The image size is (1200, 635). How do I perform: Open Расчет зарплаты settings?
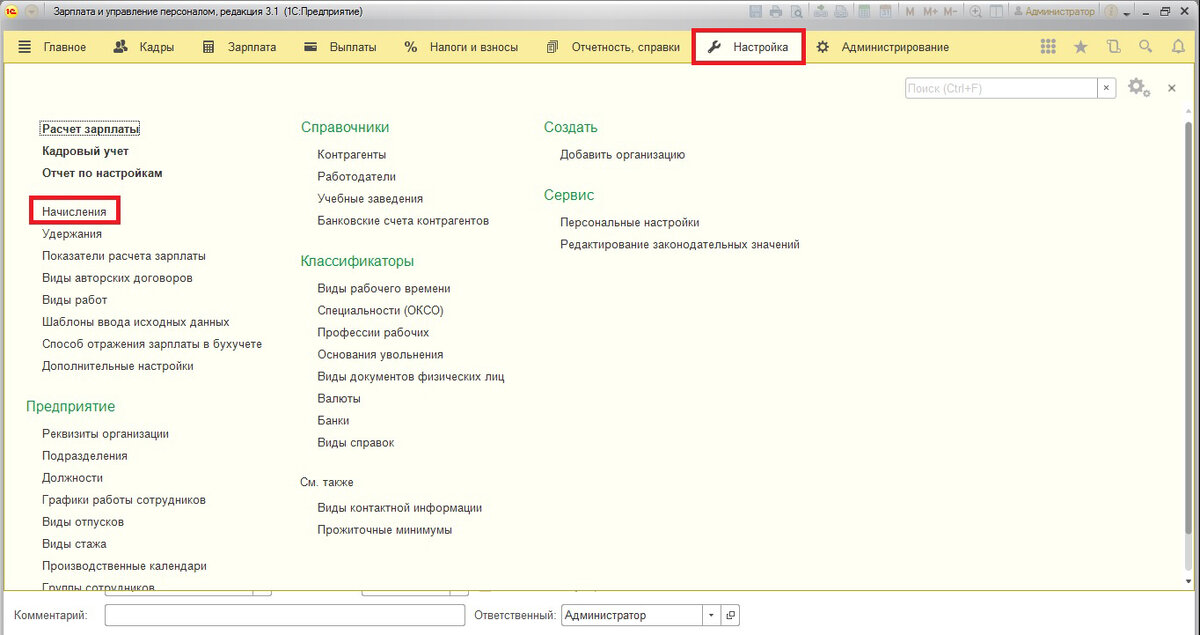pos(90,129)
